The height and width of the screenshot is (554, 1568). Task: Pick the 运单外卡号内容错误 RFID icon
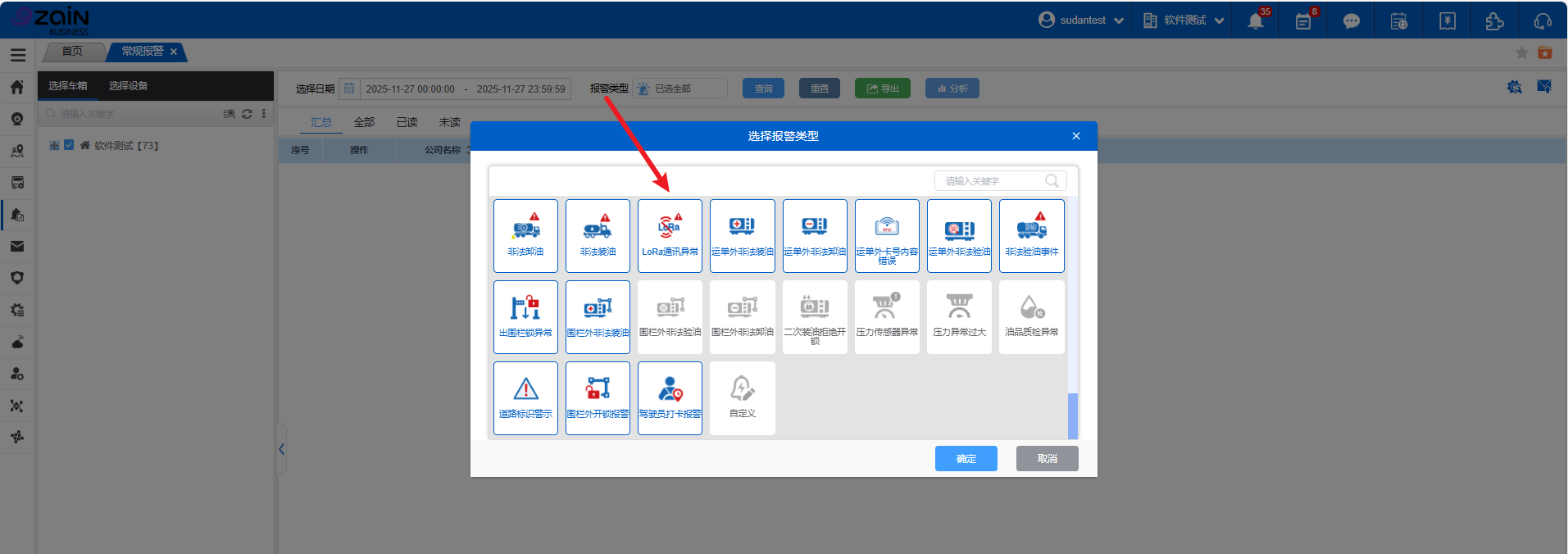(887, 235)
